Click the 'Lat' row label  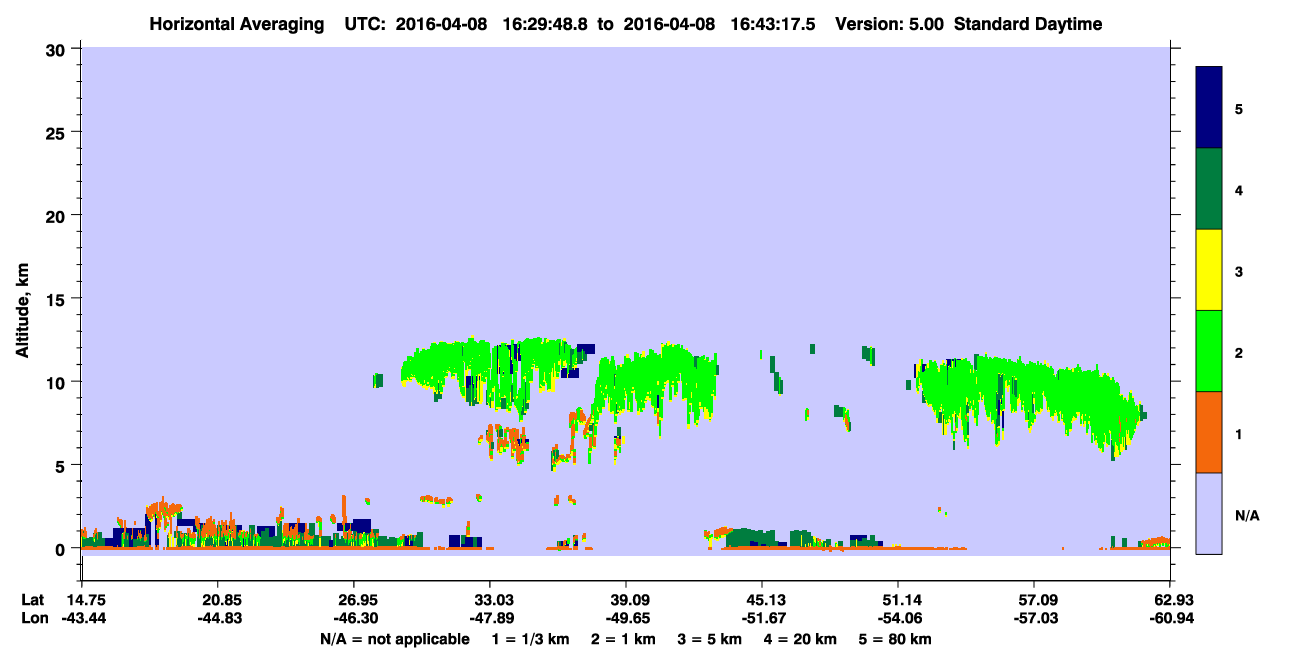[x=33, y=600]
